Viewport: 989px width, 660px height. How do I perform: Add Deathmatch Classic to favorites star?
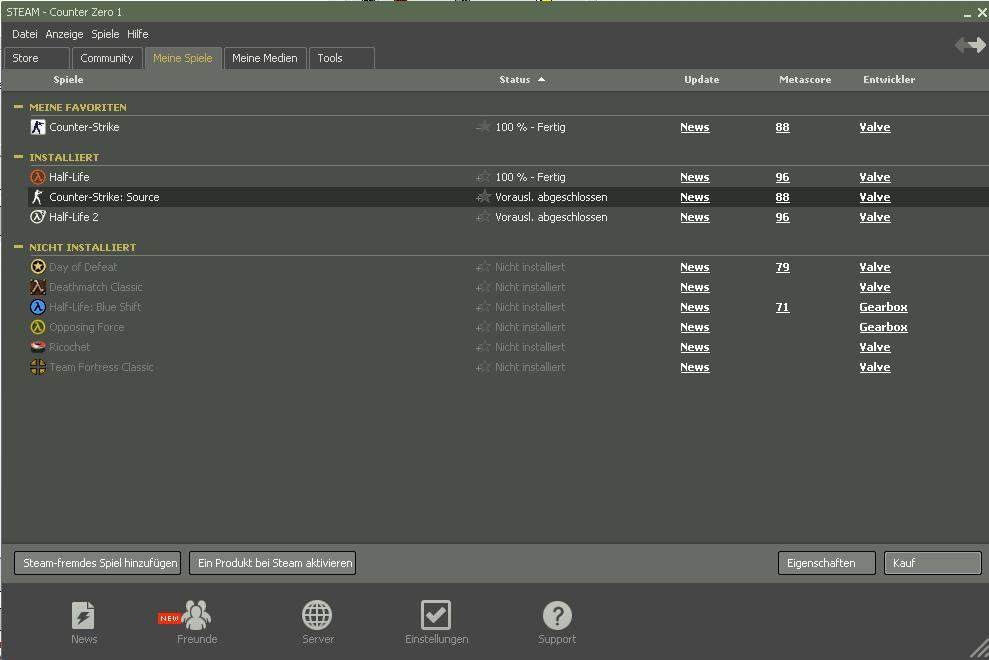(483, 287)
